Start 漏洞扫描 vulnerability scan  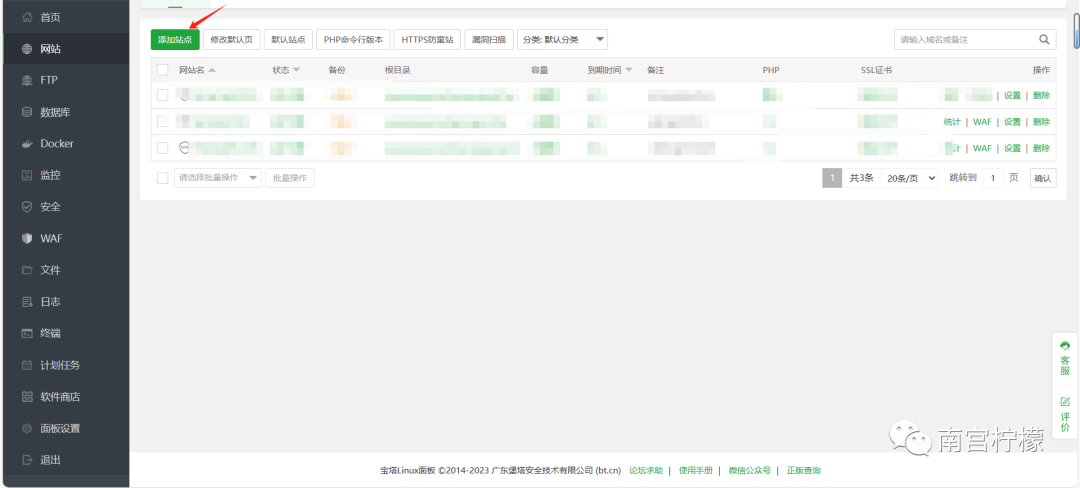[489, 39]
